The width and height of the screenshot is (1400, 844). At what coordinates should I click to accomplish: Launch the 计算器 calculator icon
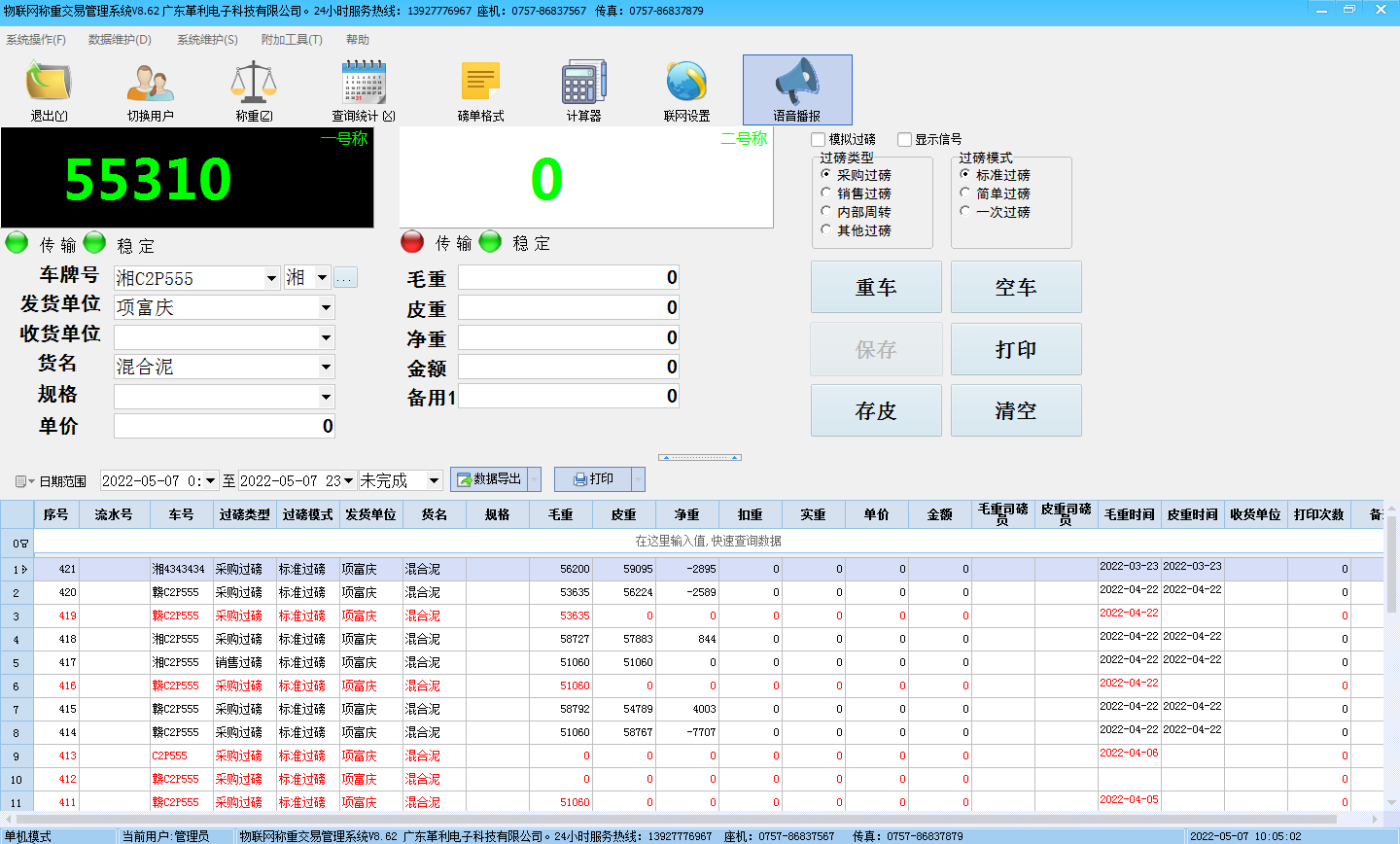tap(583, 83)
